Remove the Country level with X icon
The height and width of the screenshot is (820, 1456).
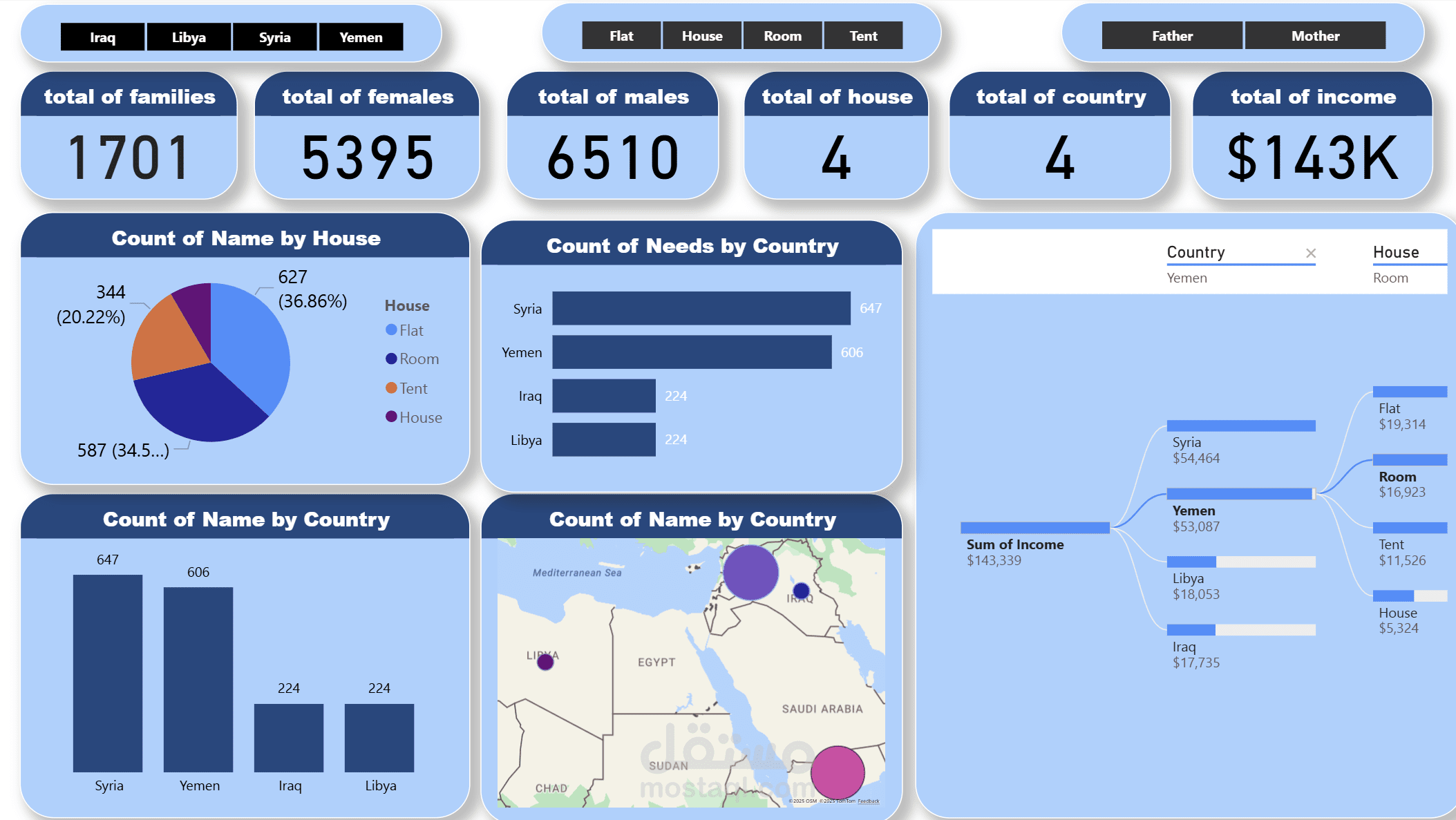coord(1311,253)
